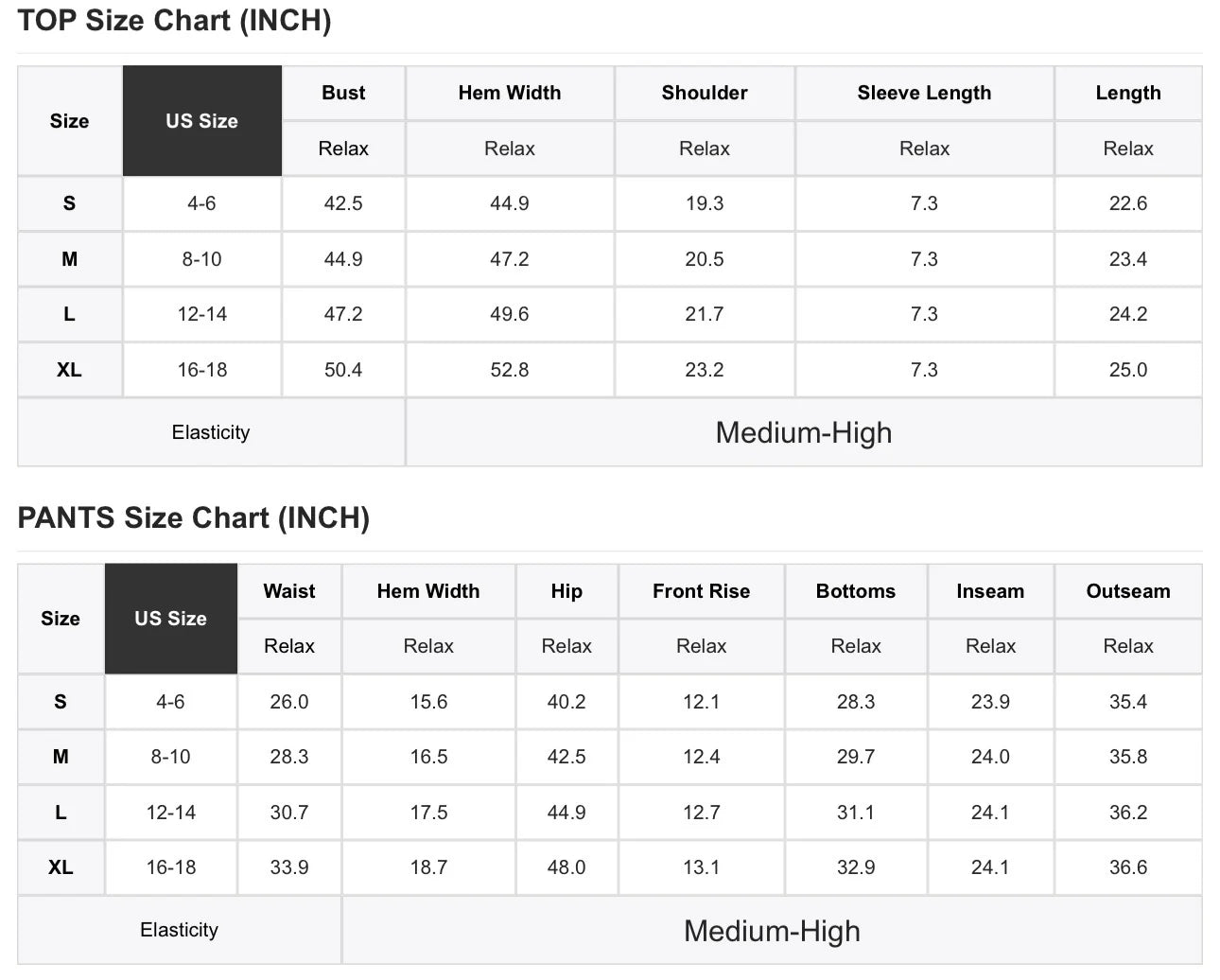This screenshot has height=980, width=1220.
Task: Click the TOP Size Chart (INCH) heading
Action: click(x=174, y=20)
